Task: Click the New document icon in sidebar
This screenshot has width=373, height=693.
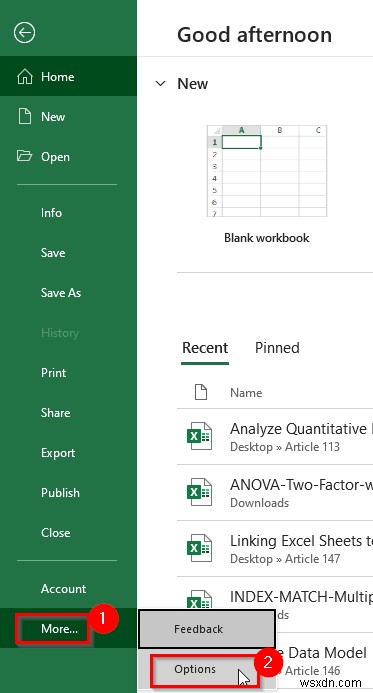Action: [x=25, y=117]
